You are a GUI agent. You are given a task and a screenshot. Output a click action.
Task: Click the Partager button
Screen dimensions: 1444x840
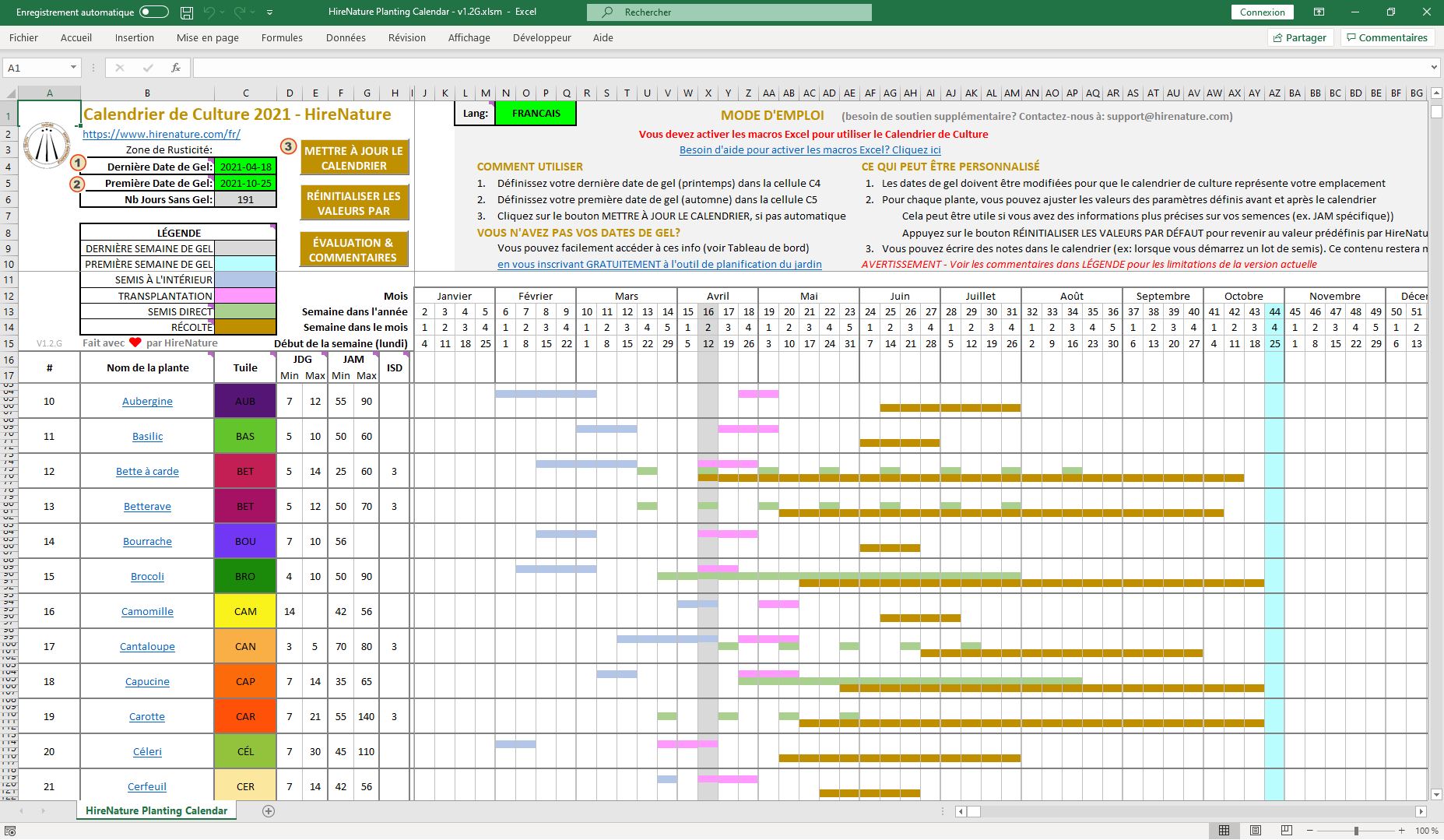(1300, 37)
